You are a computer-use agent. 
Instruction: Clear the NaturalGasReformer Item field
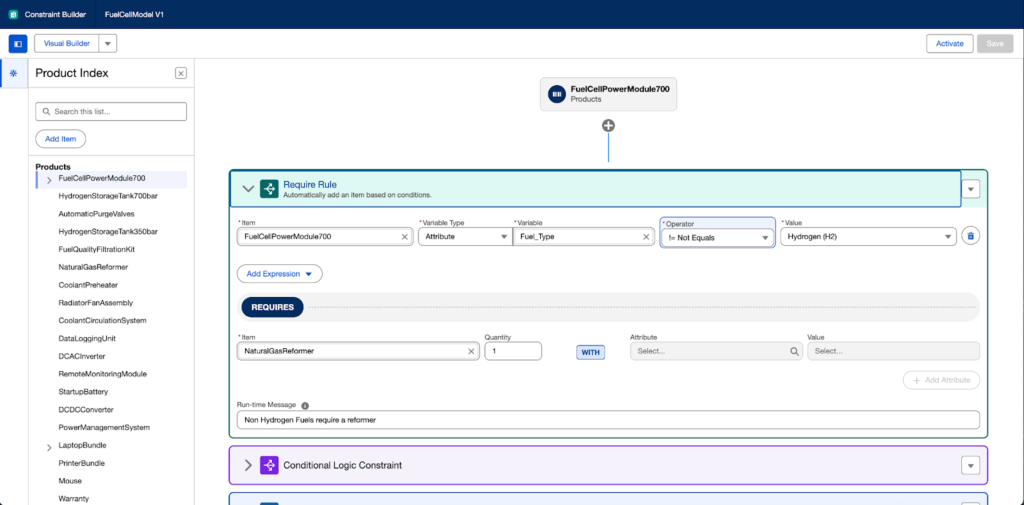click(471, 351)
